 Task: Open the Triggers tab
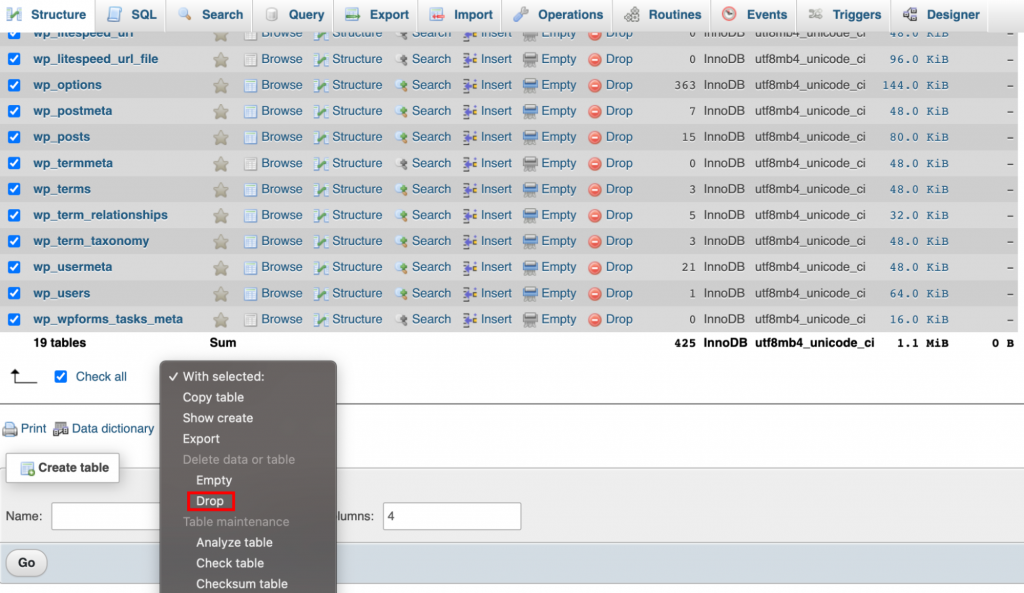pyautogui.click(x=844, y=14)
